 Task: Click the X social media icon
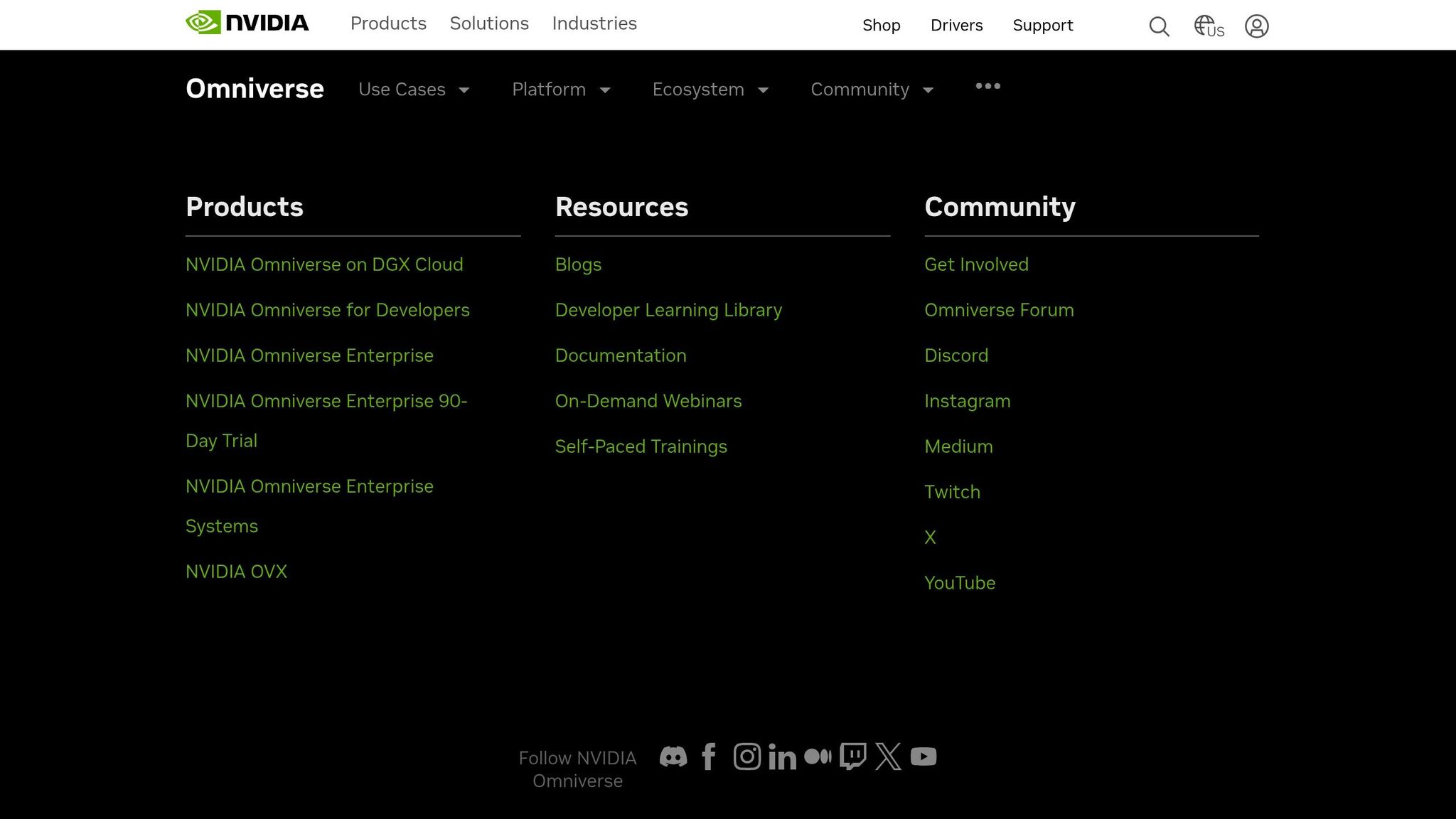(888, 756)
